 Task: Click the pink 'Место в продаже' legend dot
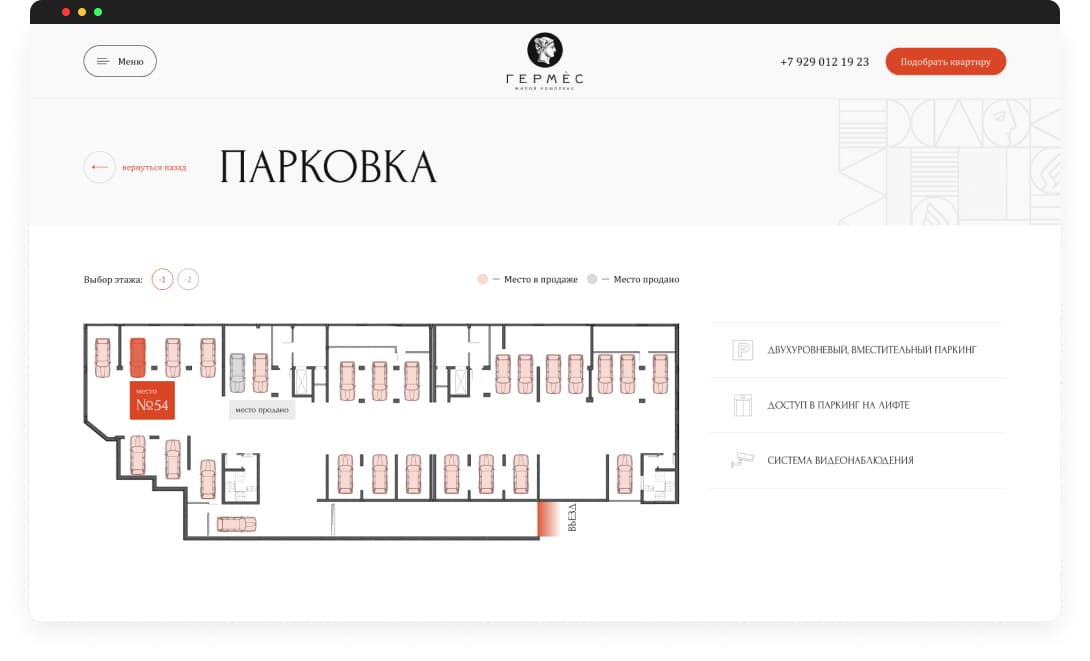click(x=483, y=279)
